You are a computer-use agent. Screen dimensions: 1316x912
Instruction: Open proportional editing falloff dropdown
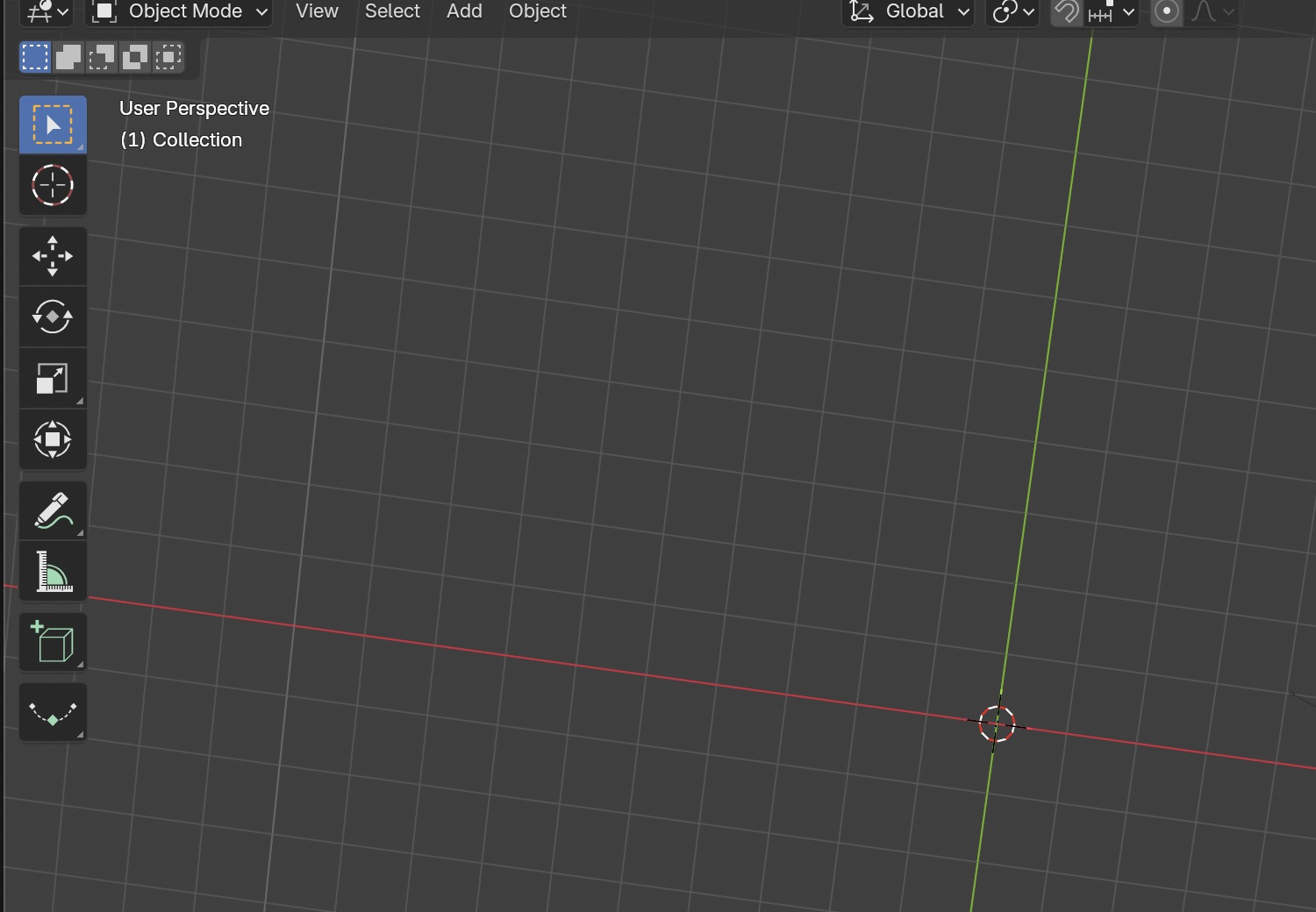click(x=1212, y=11)
